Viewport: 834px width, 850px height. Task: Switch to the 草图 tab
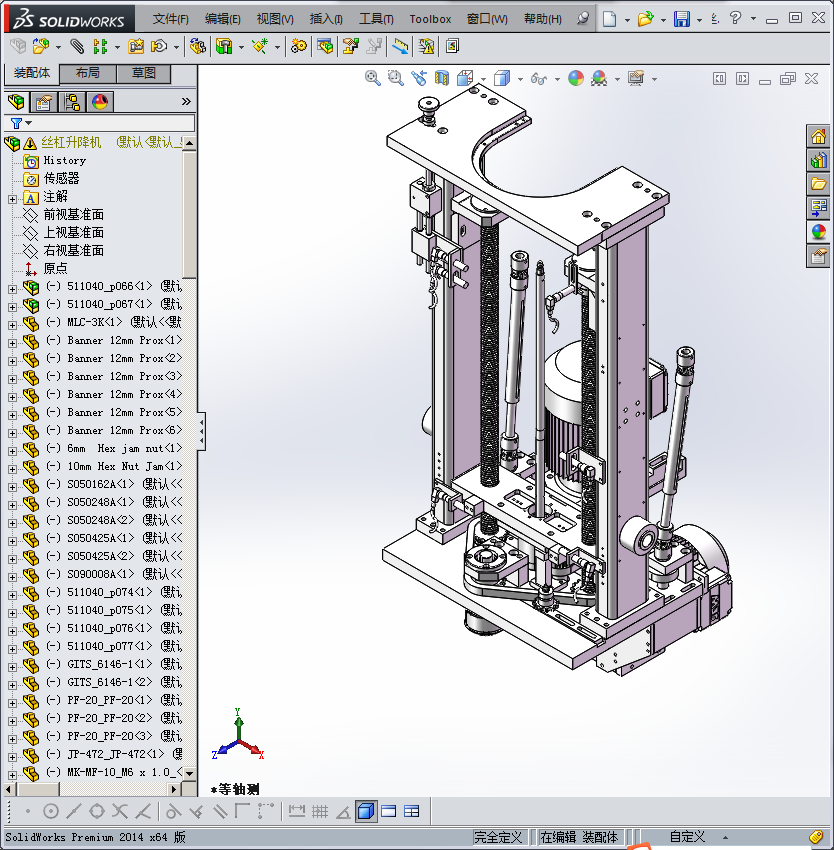pos(144,73)
